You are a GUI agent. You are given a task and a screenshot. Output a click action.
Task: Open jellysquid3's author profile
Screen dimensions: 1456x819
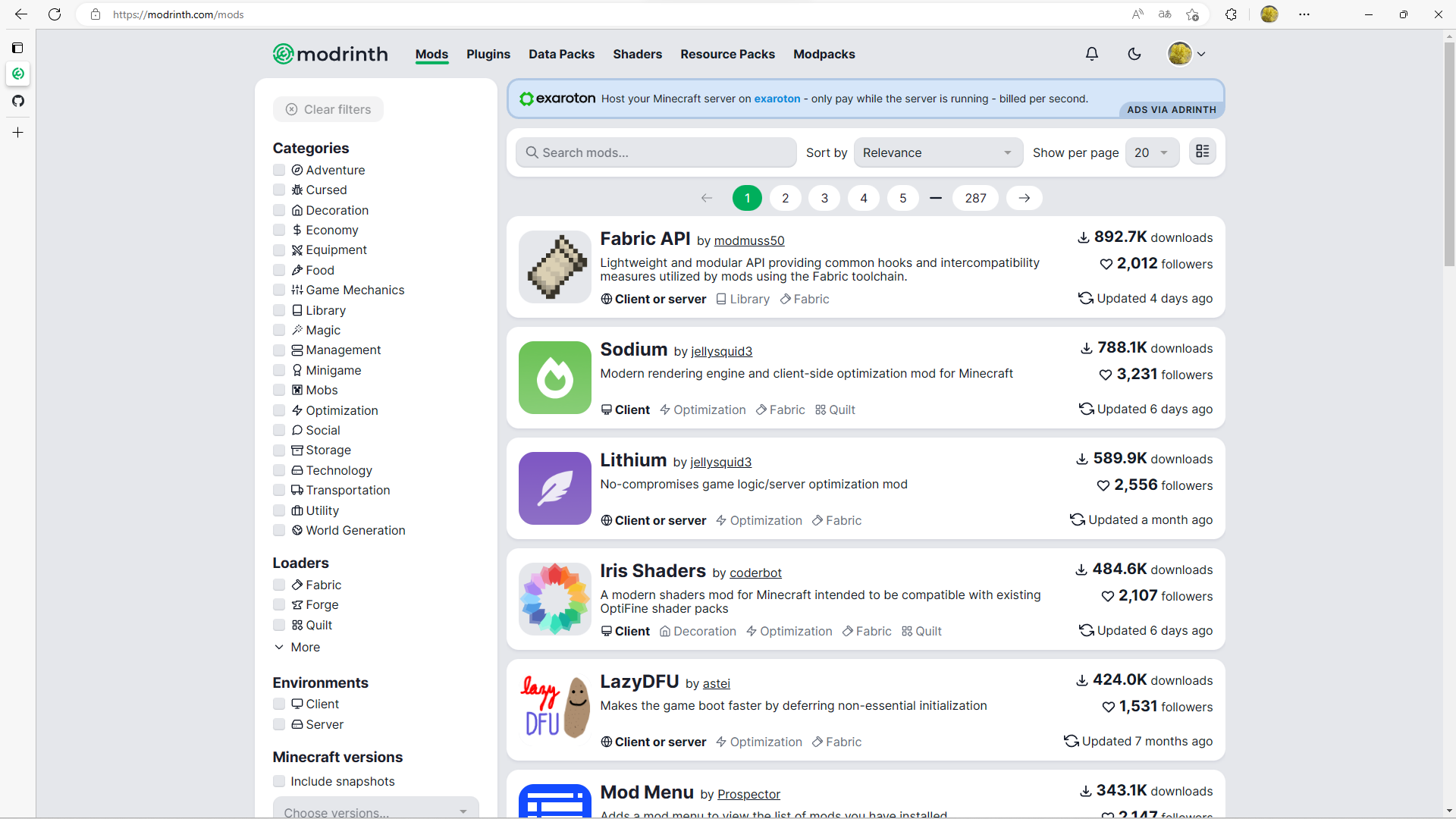pos(720,351)
